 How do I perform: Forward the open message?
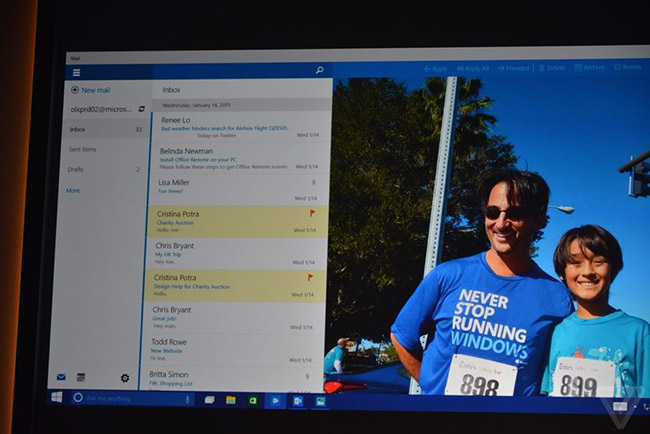point(514,69)
